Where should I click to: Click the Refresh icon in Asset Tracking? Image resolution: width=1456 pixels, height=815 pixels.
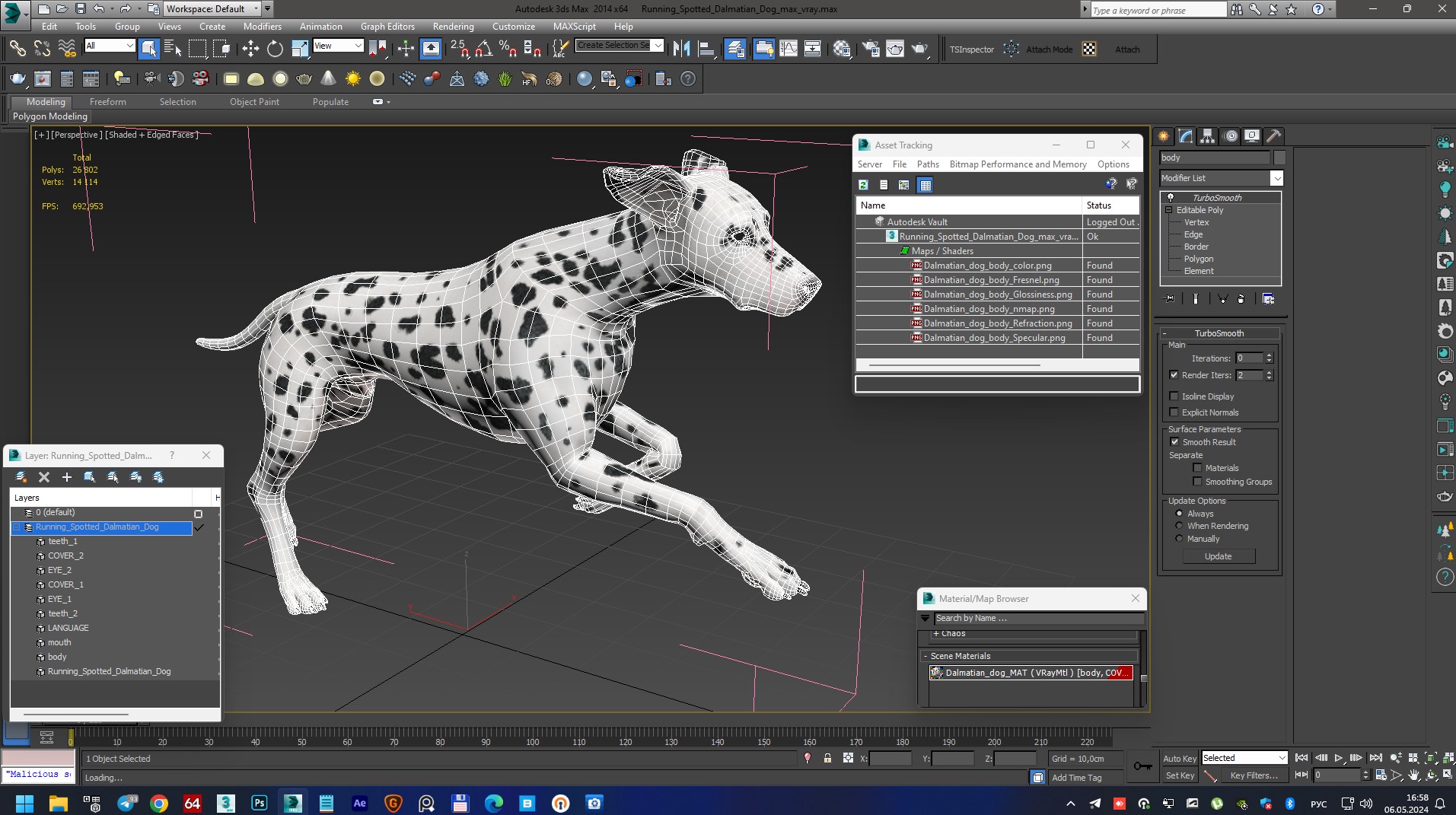863,185
